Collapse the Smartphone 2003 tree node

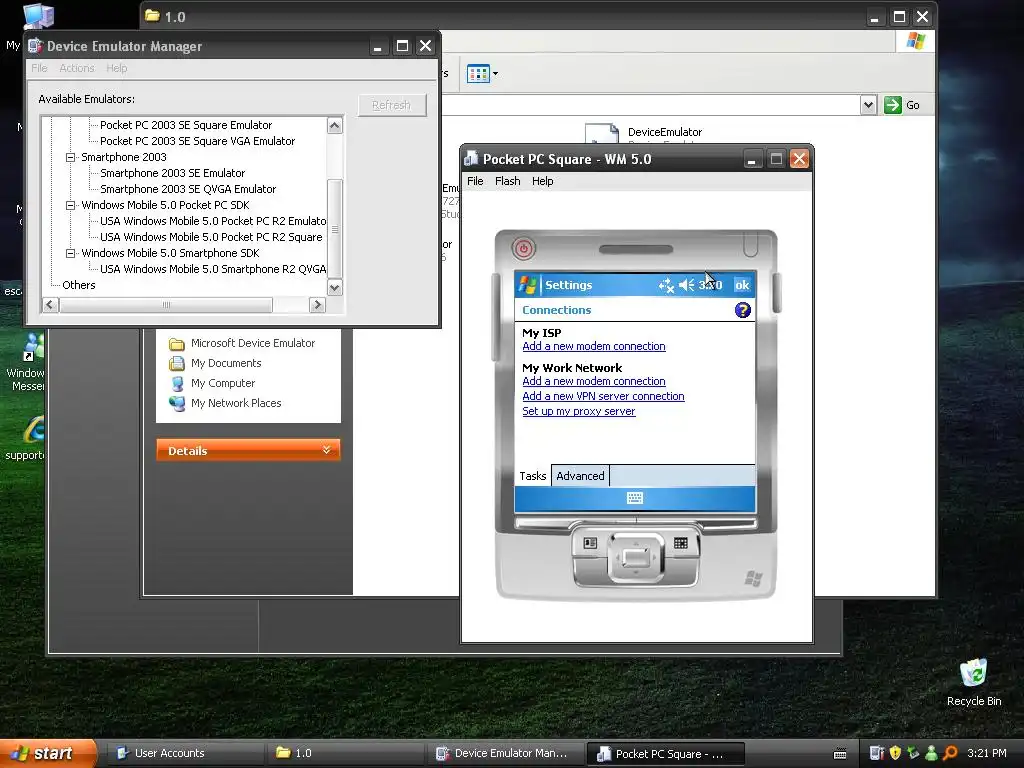click(71, 157)
